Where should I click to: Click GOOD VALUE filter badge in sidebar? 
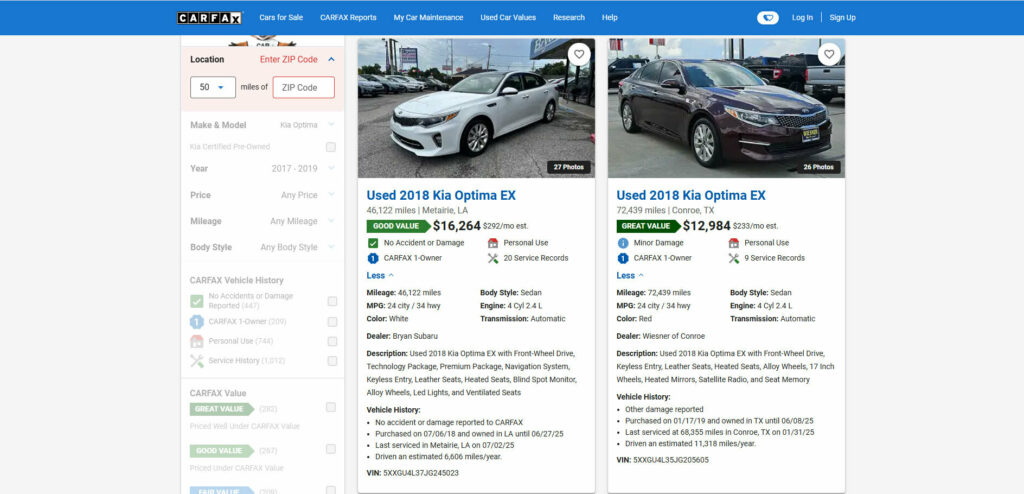(222, 451)
